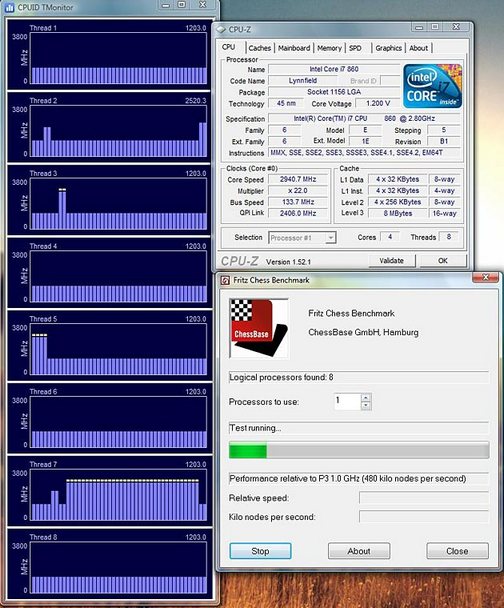Screen dimensions: 504x608
Task: Click the Kilo nodes per second field
Action: pyautogui.click(x=424, y=517)
